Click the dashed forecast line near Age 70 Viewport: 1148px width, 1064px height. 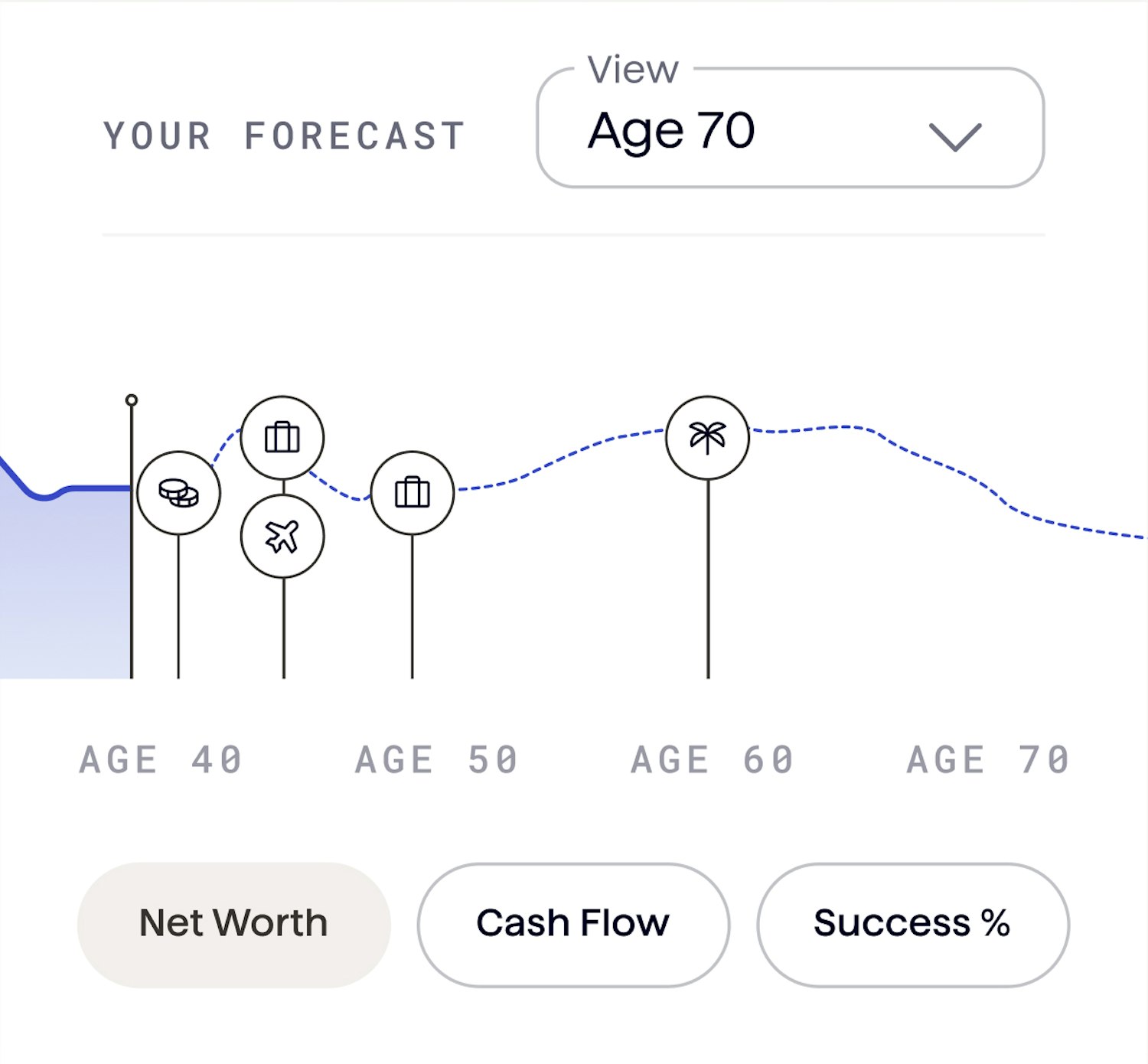click(1071, 526)
